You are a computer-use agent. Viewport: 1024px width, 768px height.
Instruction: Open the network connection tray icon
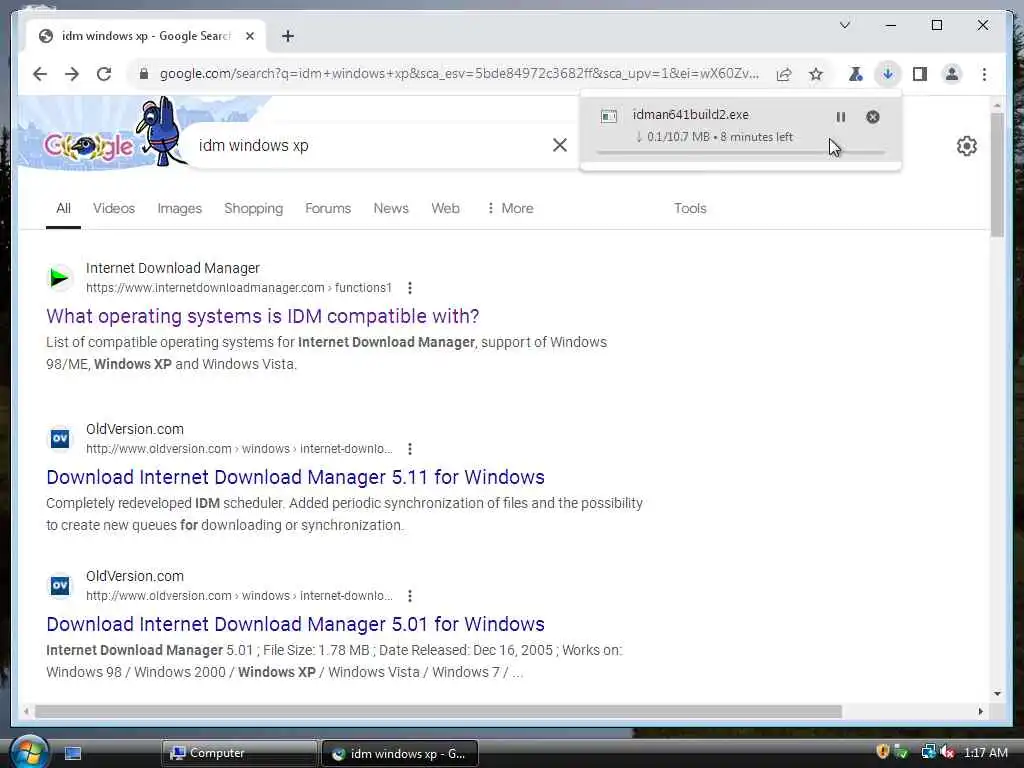928,752
